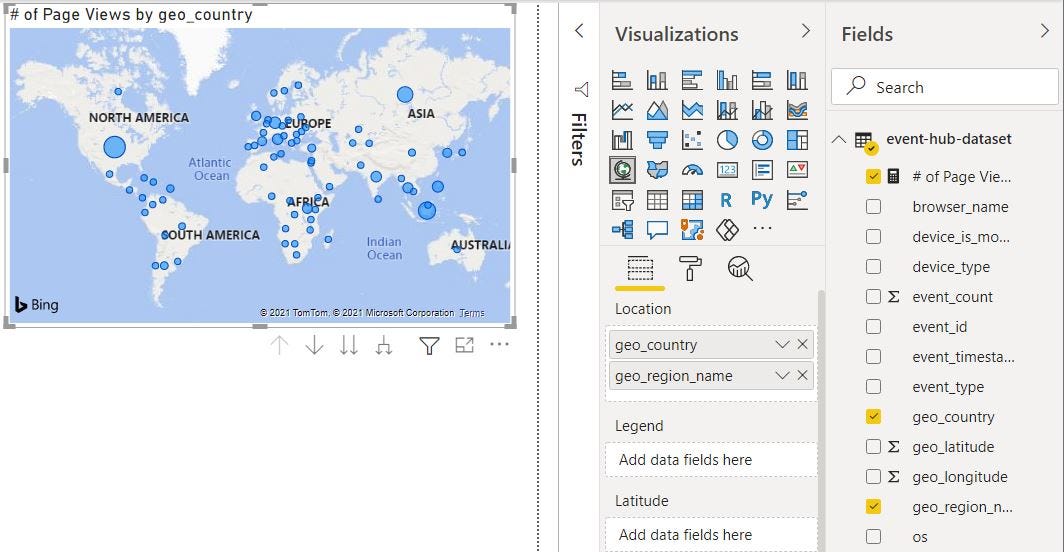Select the pie chart visualization
The height and width of the screenshot is (552, 1064).
click(727, 140)
